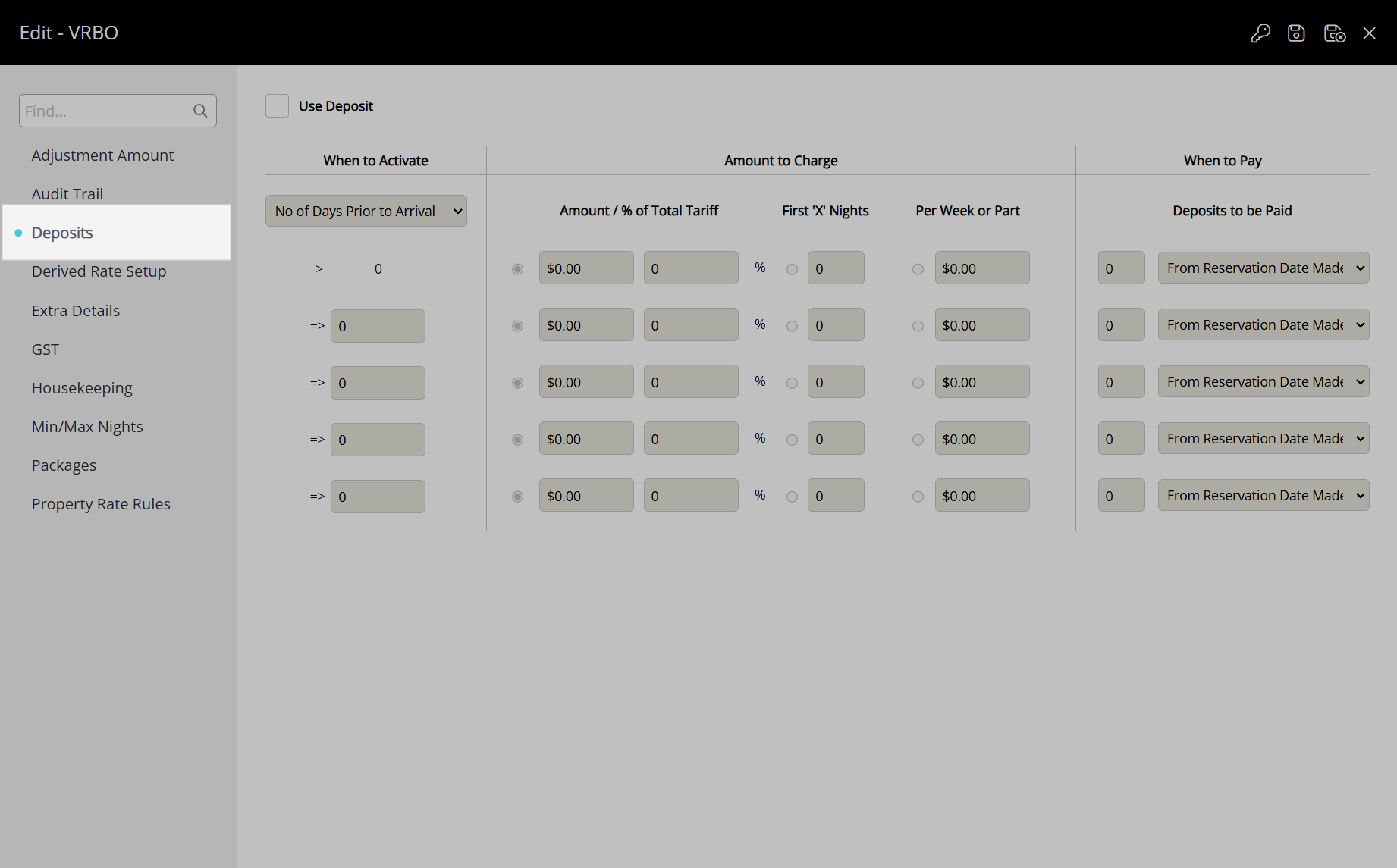This screenshot has width=1397, height=868.
Task: Select first row First 'X' Nights radio
Action: click(x=792, y=269)
